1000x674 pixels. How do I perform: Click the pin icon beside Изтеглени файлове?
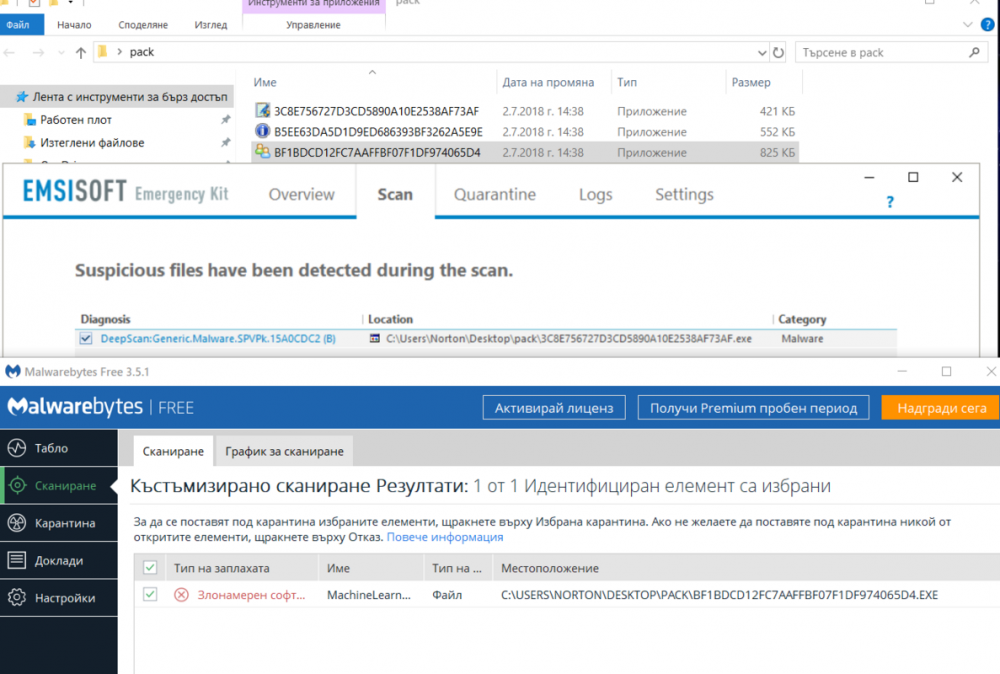click(x=225, y=142)
